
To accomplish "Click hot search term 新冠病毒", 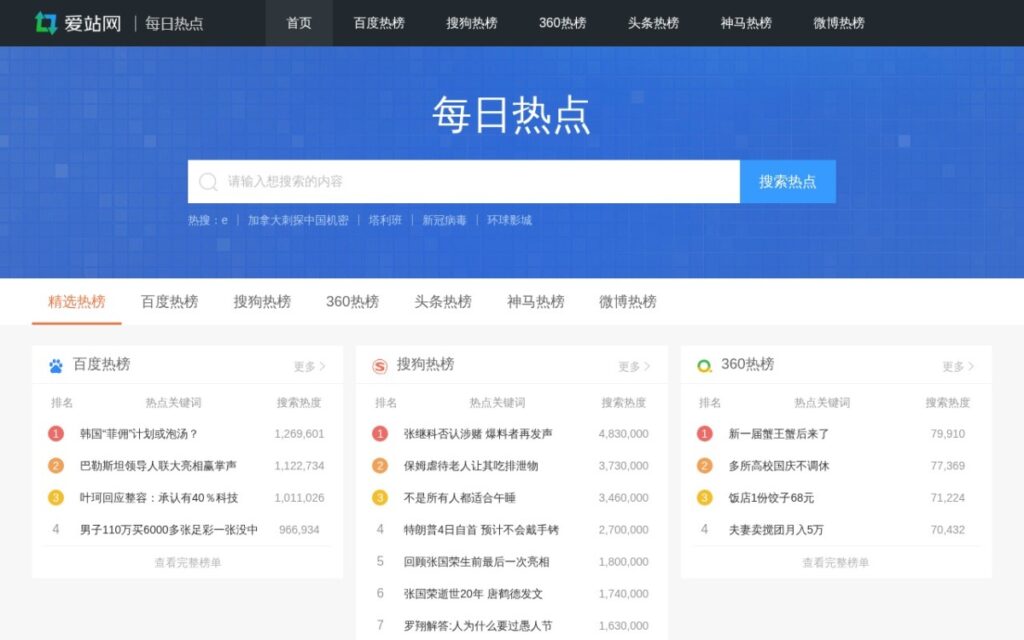I will click(445, 220).
